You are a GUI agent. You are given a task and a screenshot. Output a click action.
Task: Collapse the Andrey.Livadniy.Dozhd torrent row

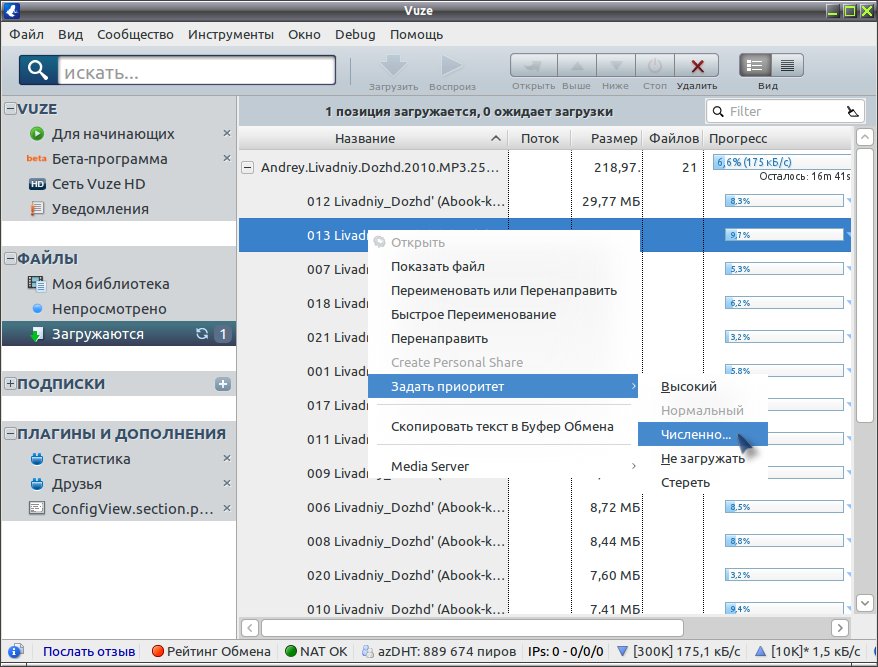pos(247,167)
